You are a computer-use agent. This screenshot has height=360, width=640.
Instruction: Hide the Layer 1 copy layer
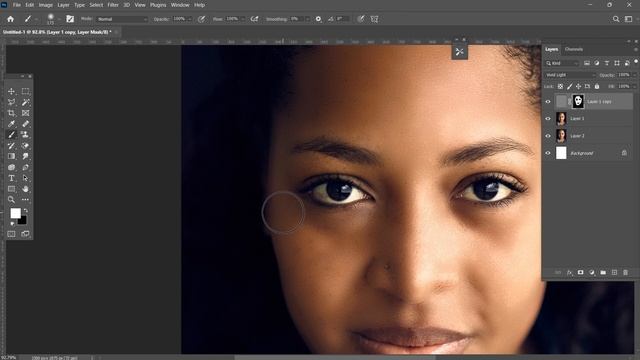pyautogui.click(x=548, y=102)
